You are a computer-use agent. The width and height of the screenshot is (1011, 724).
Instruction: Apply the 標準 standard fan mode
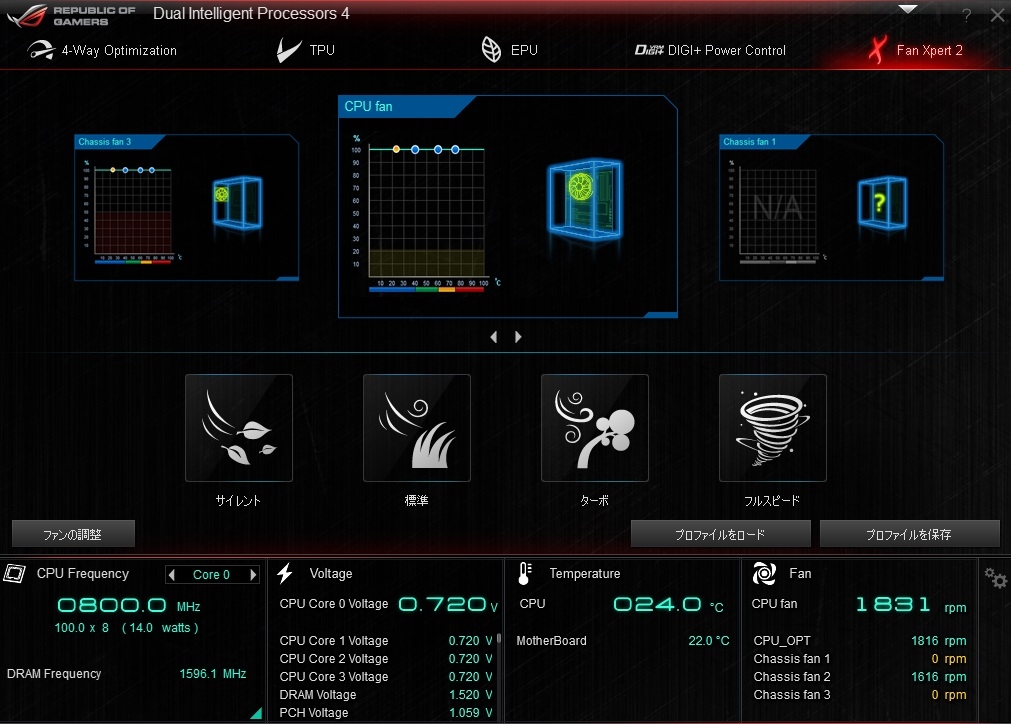pos(417,428)
